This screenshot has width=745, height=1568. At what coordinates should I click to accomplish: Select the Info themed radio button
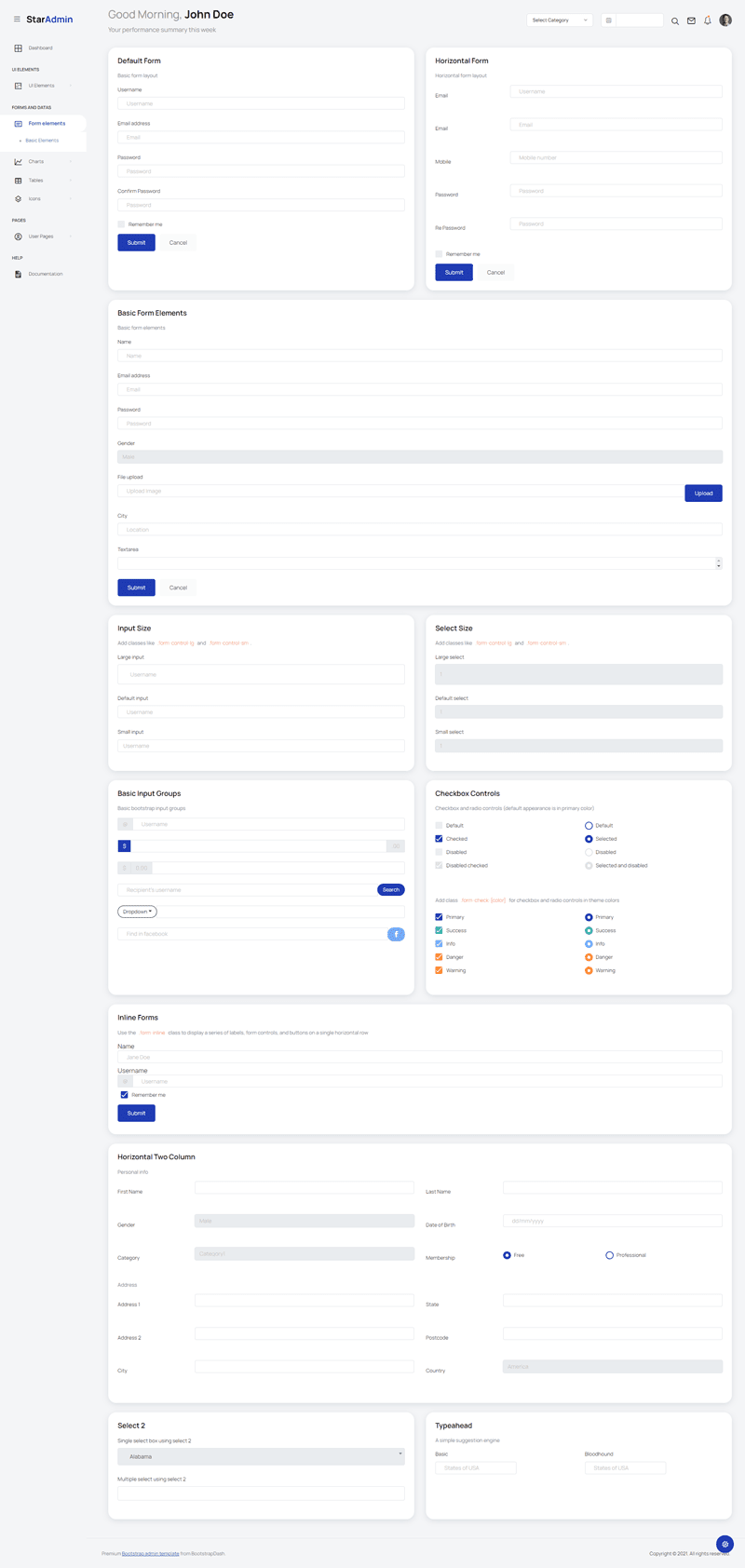589,944
